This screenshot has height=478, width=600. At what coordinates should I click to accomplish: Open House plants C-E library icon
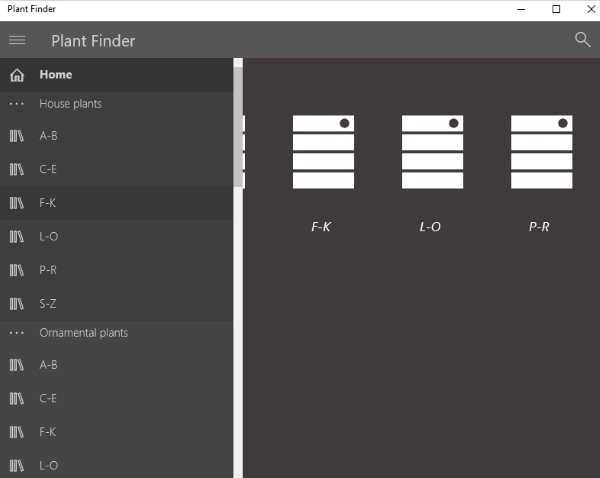(x=16, y=169)
